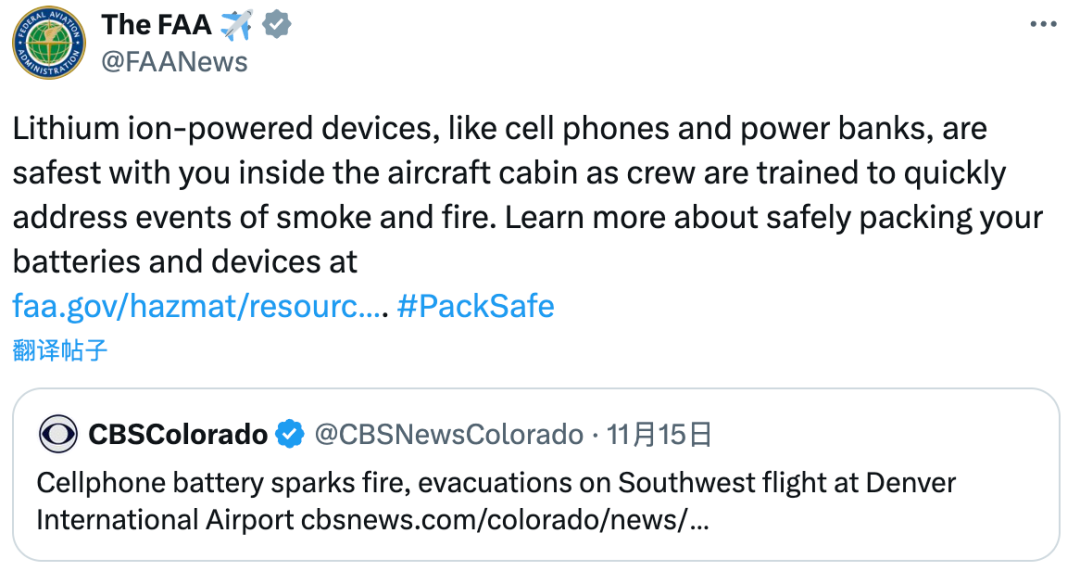Click the blue-gray verified badge beside The FAA
The width and height of the screenshot is (1080, 584).
pos(277,25)
